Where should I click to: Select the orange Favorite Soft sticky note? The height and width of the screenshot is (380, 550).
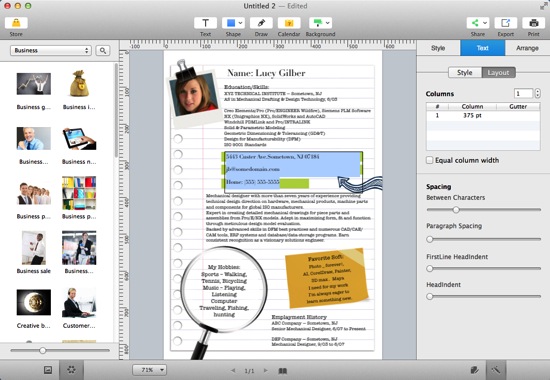tap(326, 278)
